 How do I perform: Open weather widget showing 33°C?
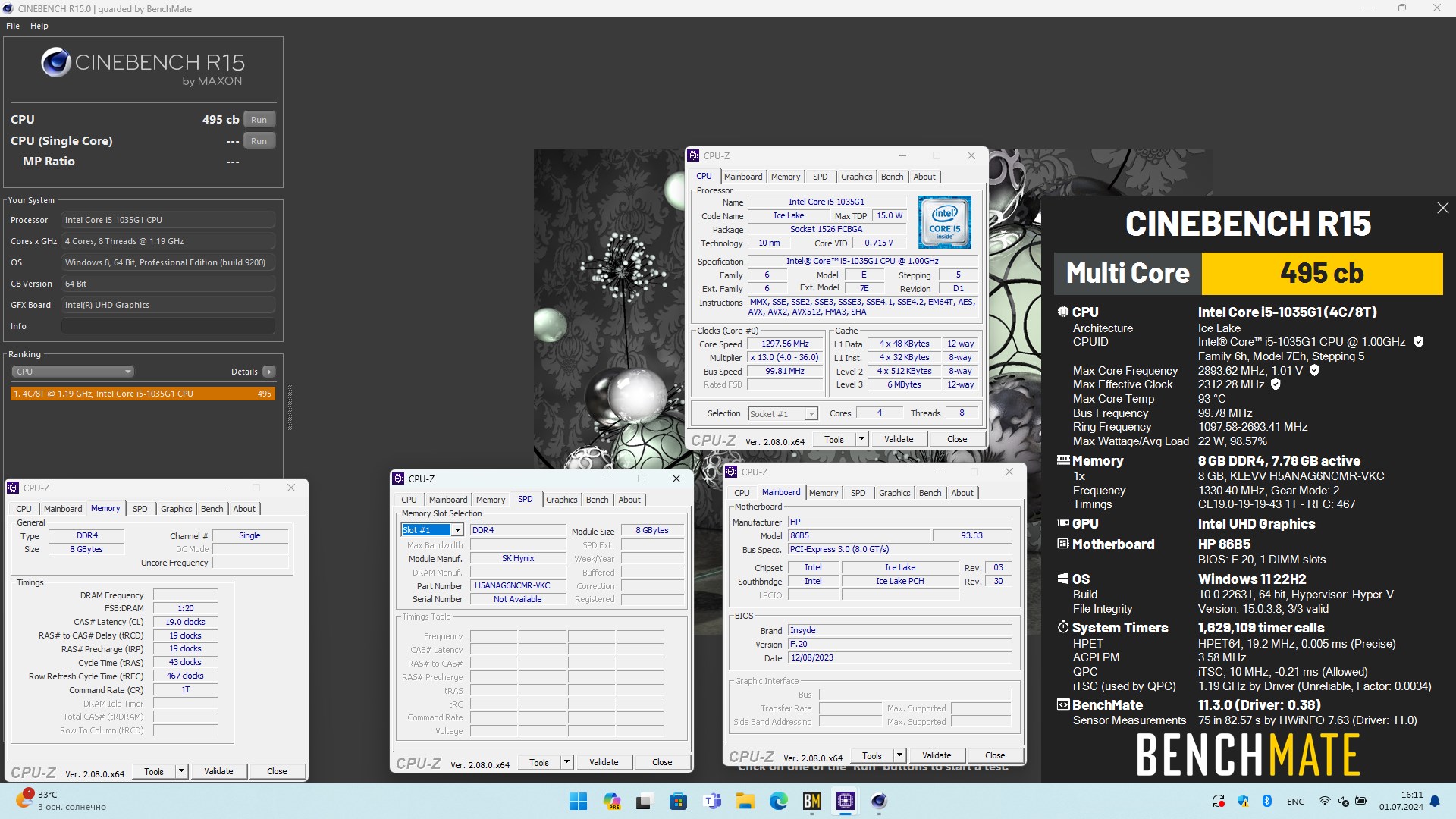pyautogui.click(x=62, y=801)
